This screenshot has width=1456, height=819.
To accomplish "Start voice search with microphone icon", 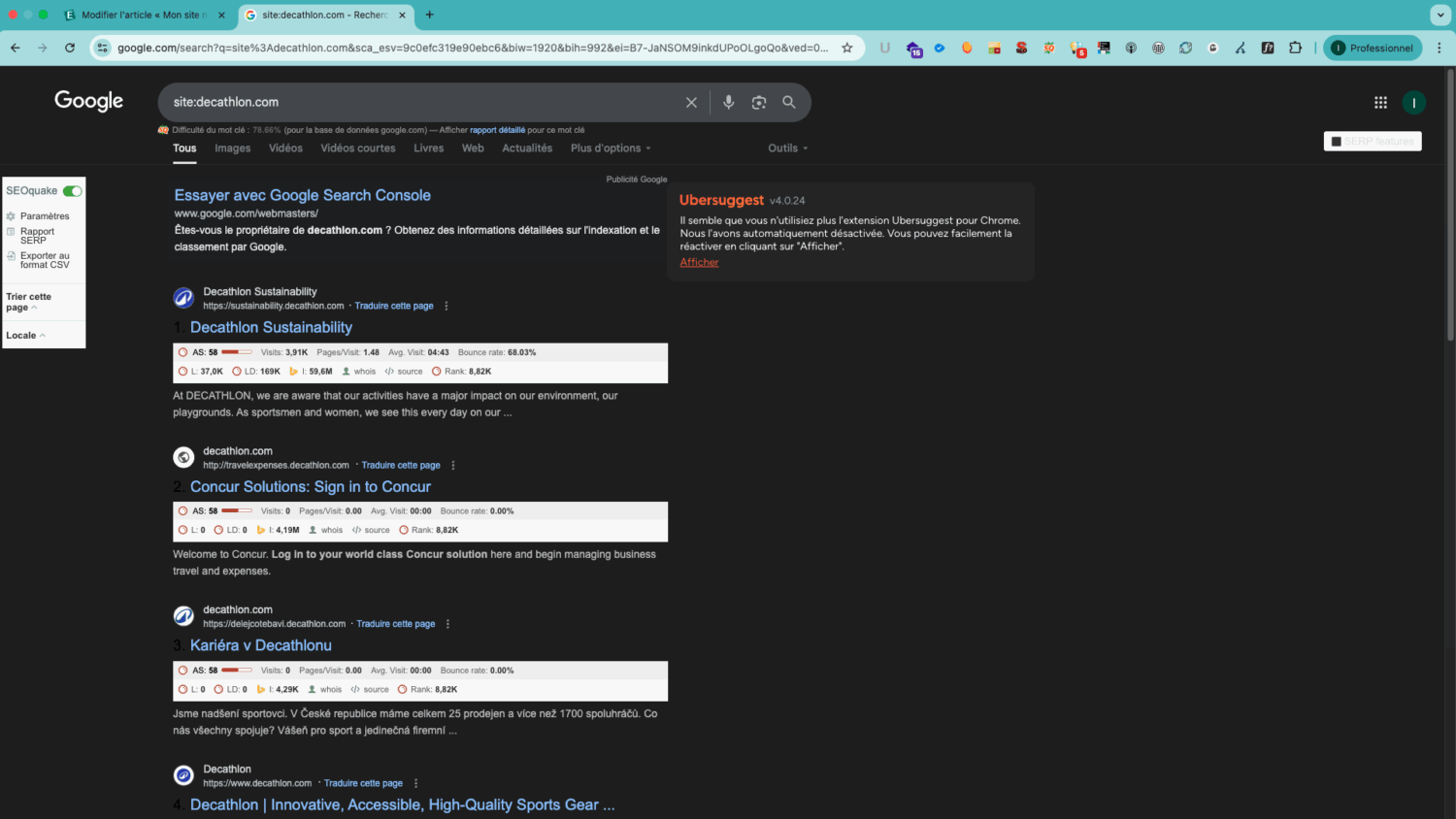I will (x=729, y=102).
